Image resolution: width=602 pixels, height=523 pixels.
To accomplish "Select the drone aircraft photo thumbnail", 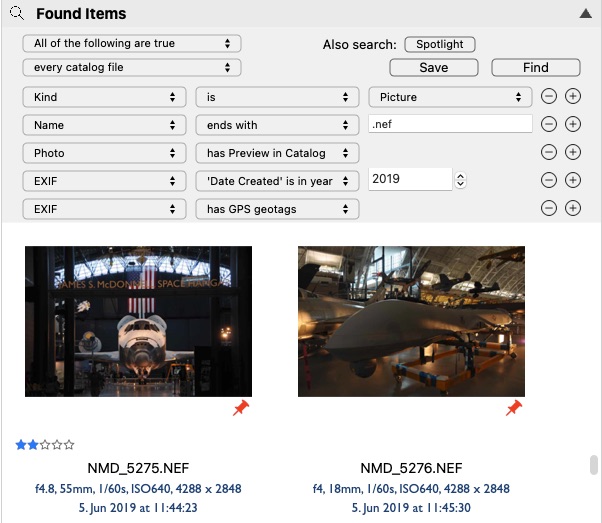I will point(411,321).
